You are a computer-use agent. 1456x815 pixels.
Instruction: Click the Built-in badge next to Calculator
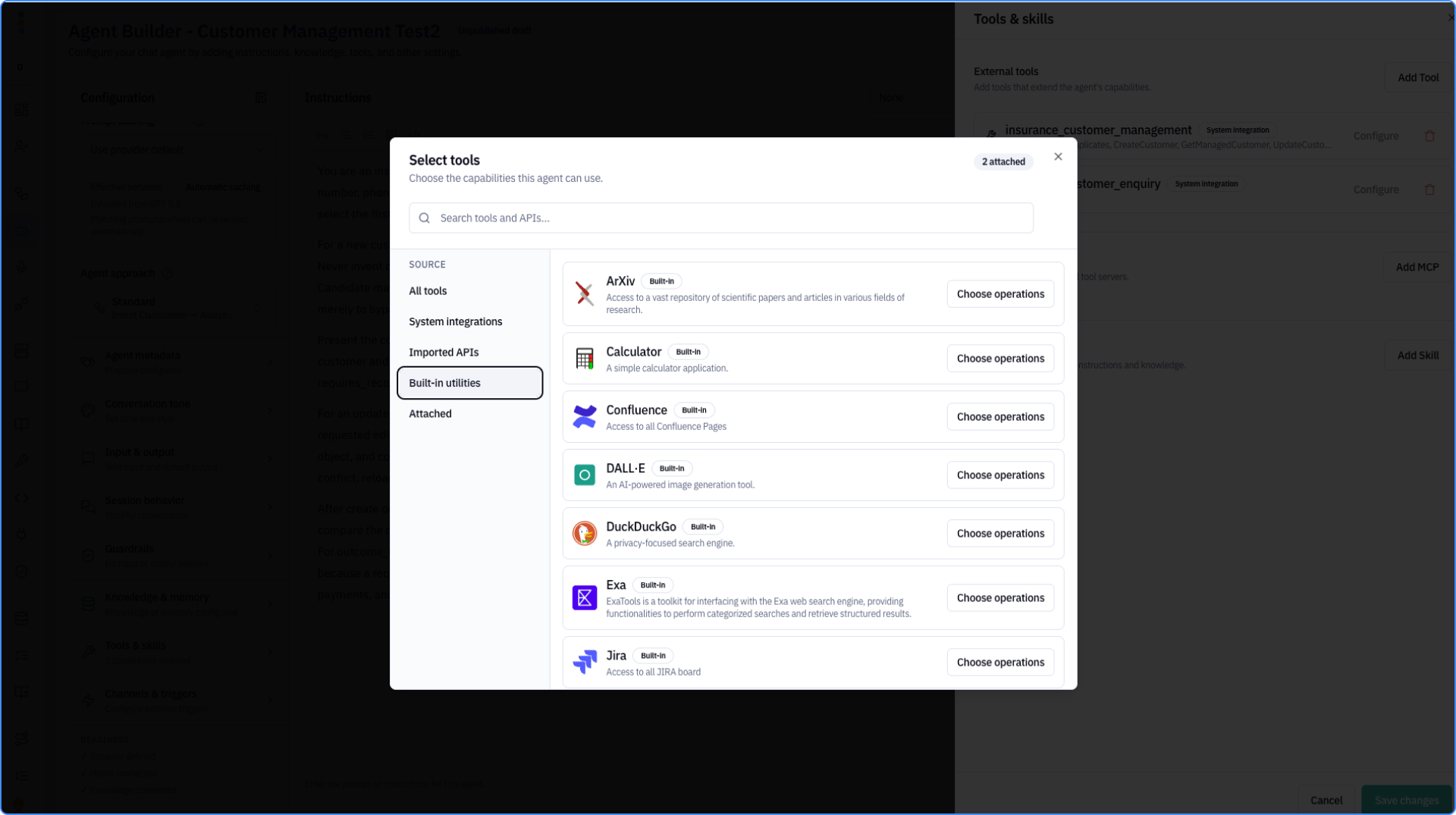point(688,353)
